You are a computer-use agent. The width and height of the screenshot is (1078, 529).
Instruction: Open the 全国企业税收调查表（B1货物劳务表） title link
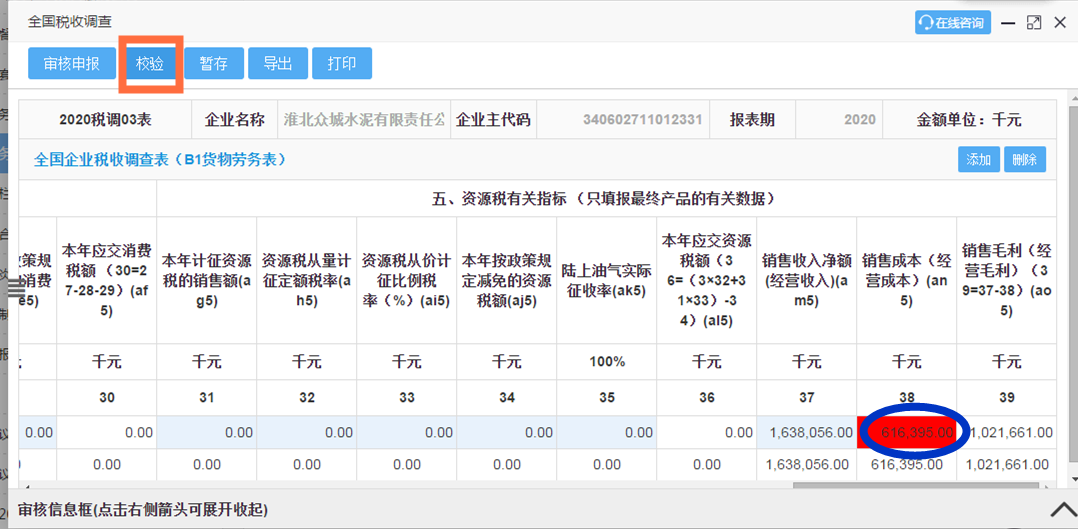pos(160,159)
